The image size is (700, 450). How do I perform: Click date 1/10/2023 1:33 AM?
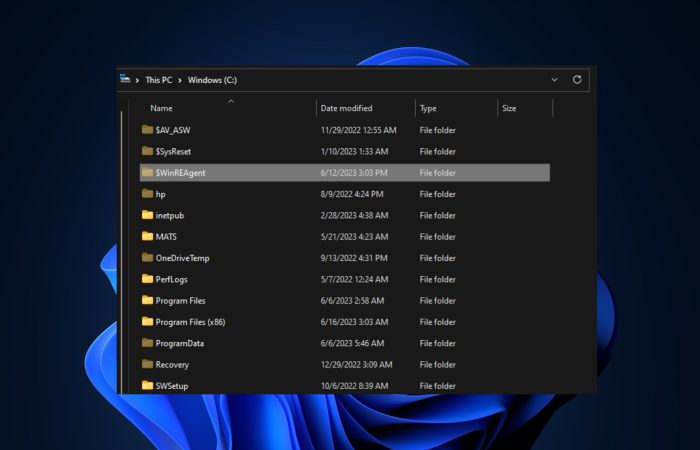[x=354, y=151]
